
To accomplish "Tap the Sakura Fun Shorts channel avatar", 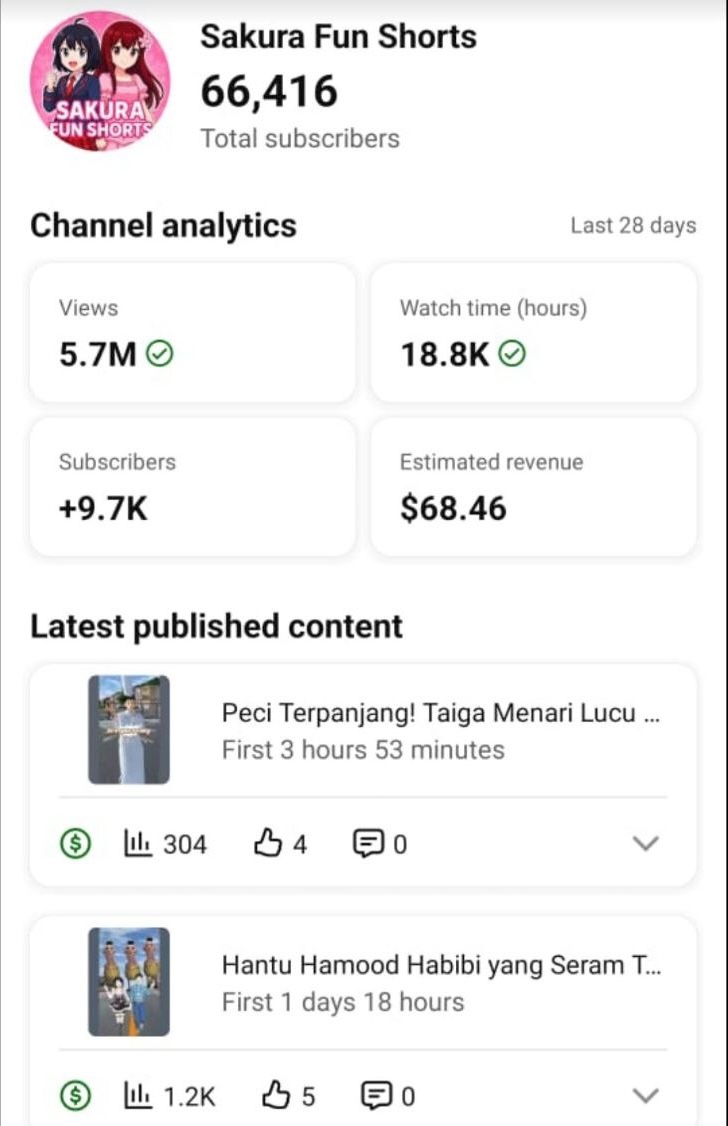I will coord(99,82).
